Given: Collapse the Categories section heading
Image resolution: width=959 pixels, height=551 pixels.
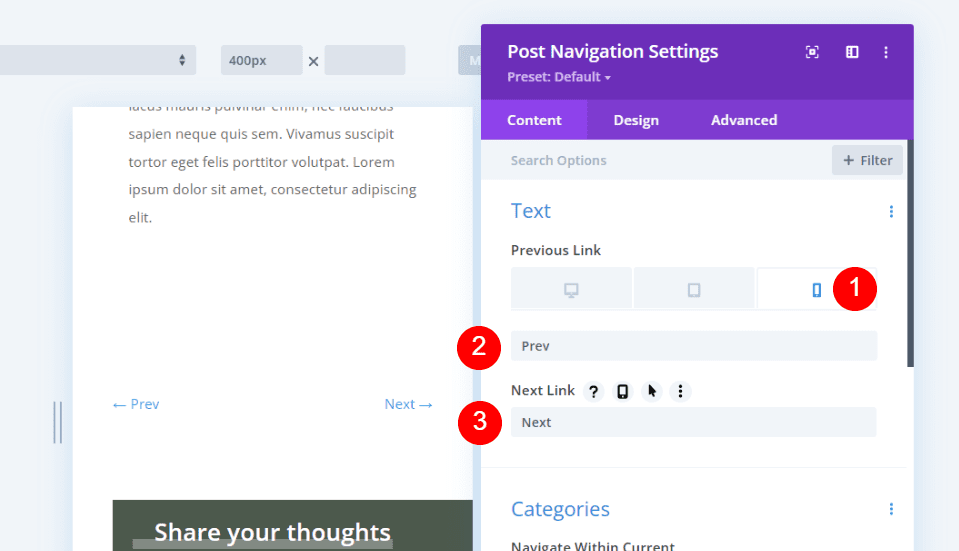Looking at the screenshot, I should click(x=560, y=509).
